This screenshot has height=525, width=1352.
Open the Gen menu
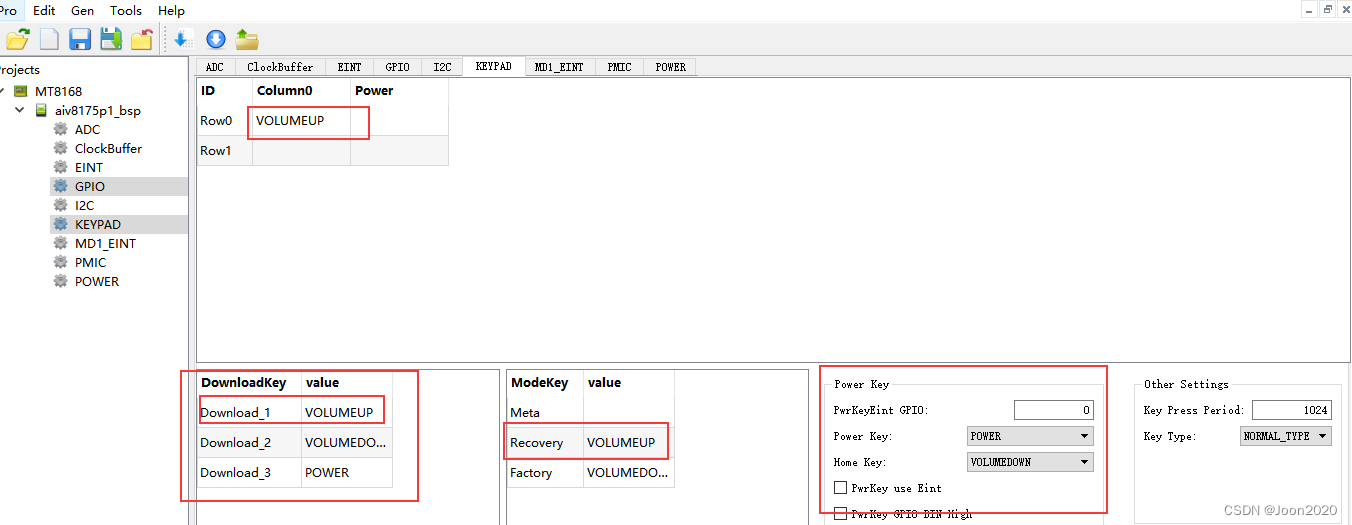(83, 10)
